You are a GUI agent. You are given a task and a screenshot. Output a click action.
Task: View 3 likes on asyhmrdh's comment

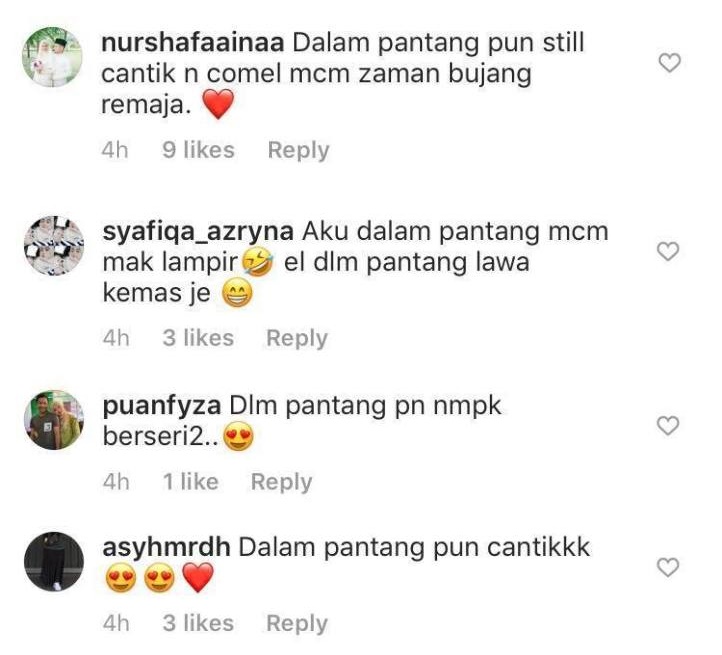198,623
